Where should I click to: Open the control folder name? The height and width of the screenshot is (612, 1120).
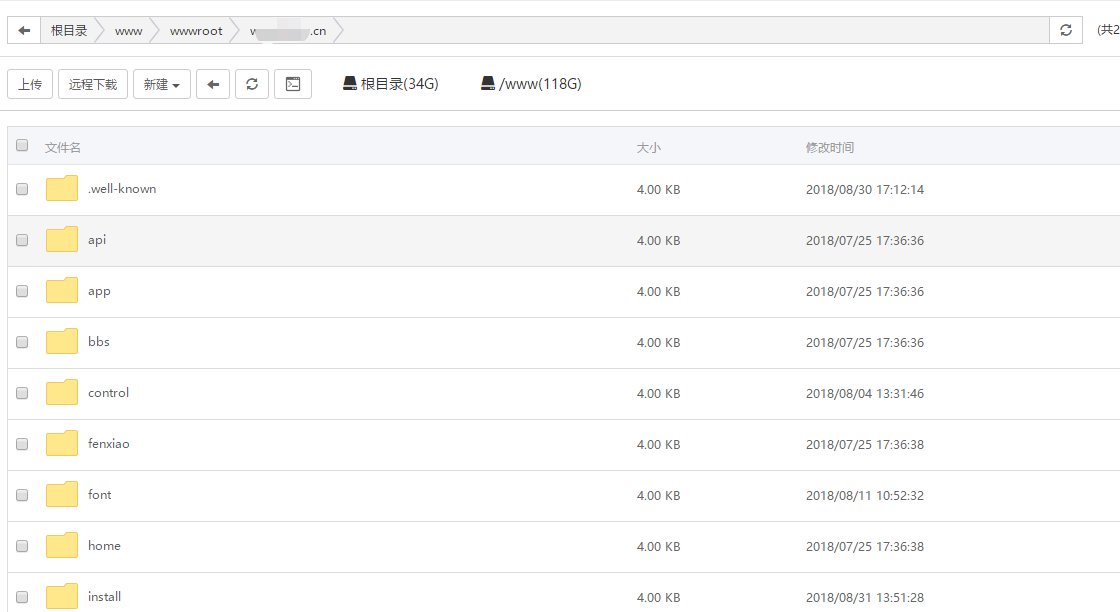point(109,393)
